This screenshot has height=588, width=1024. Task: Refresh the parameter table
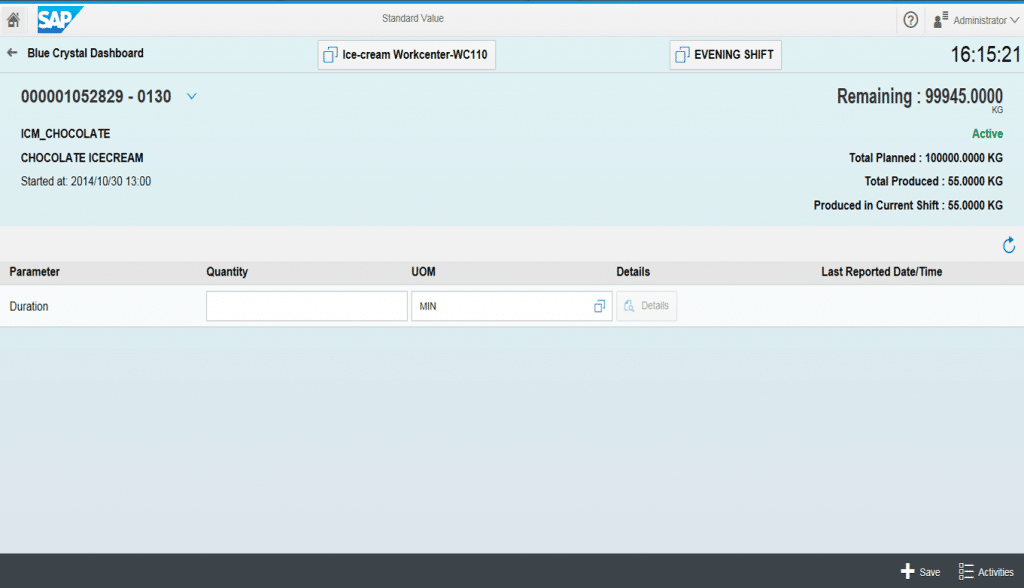tap(1008, 245)
